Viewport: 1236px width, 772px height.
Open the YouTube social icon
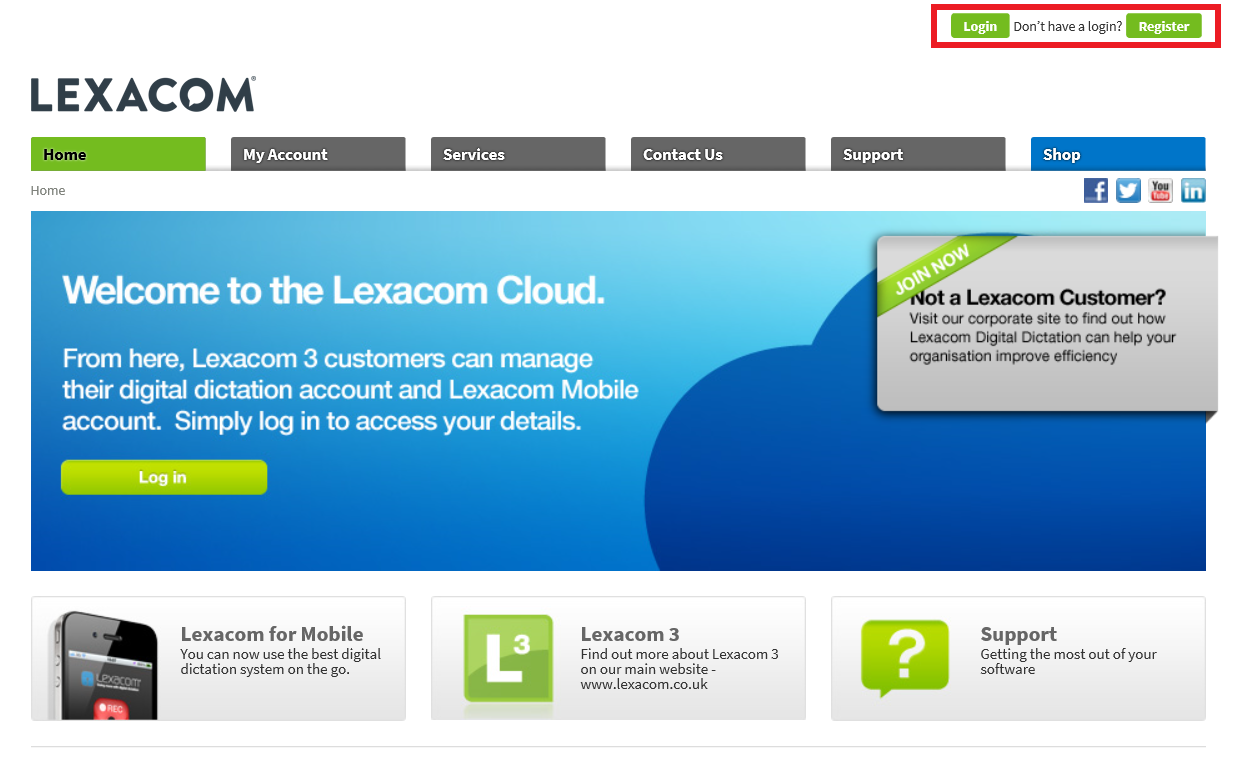click(1160, 190)
